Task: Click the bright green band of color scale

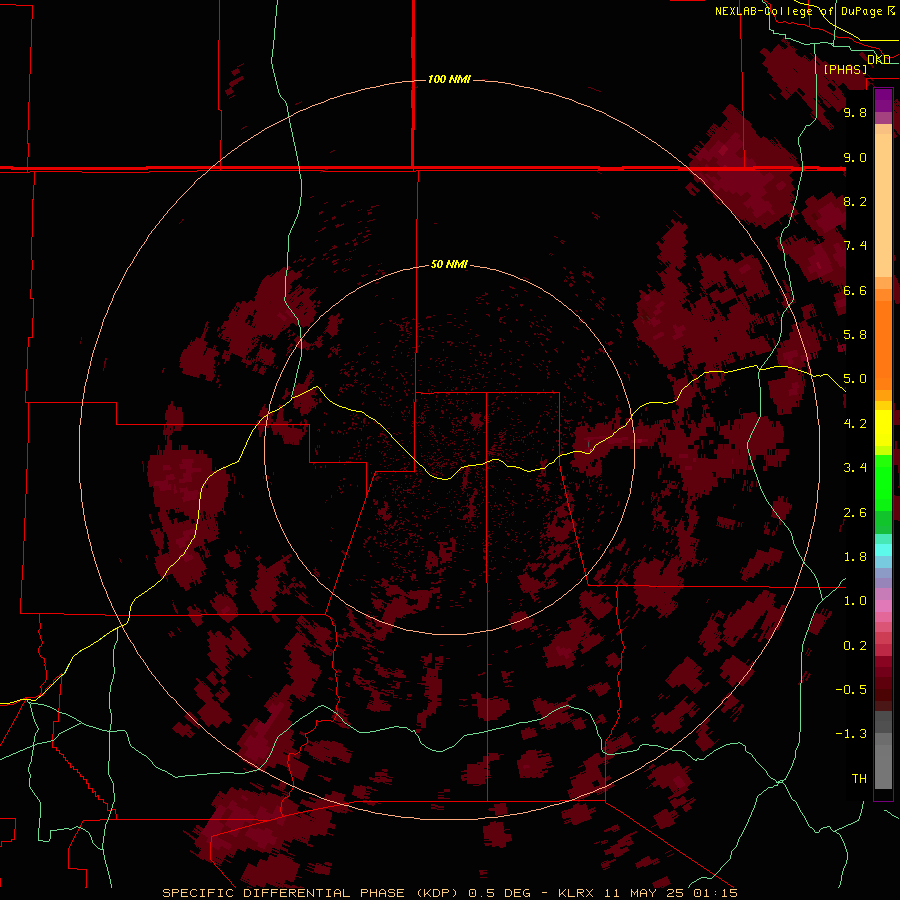Action: pyautogui.click(x=883, y=483)
